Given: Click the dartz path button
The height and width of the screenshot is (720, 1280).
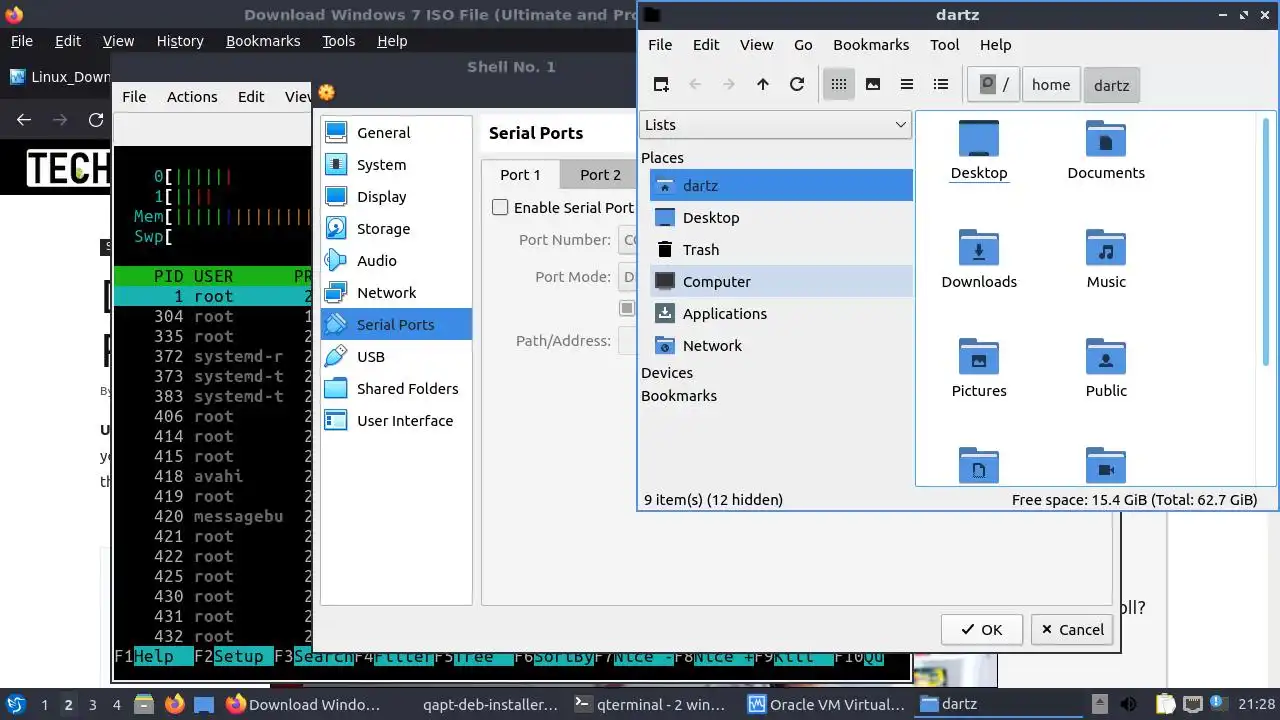Looking at the screenshot, I should click(x=1111, y=85).
